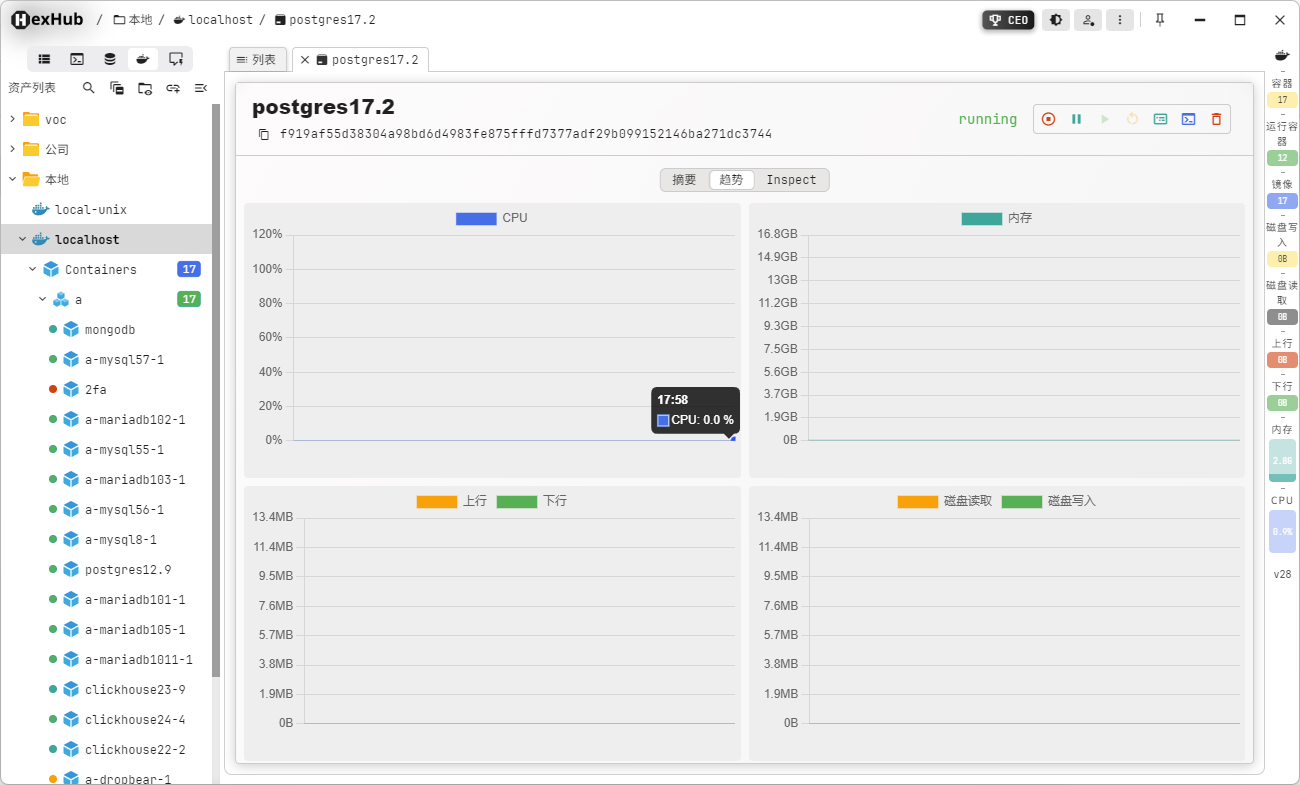Screen dimensions: 1300x785
Task: Open the container terminal icon
Action: point(1188,119)
